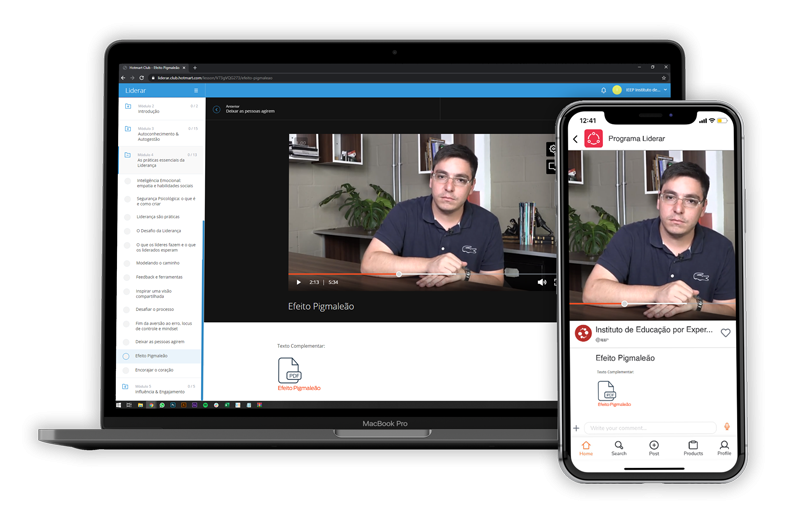The width and height of the screenshot is (800, 523).
Task: Expand Módulo 3 Autoconhecimento & Autogestão
Action: pyautogui.click(x=162, y=134)
